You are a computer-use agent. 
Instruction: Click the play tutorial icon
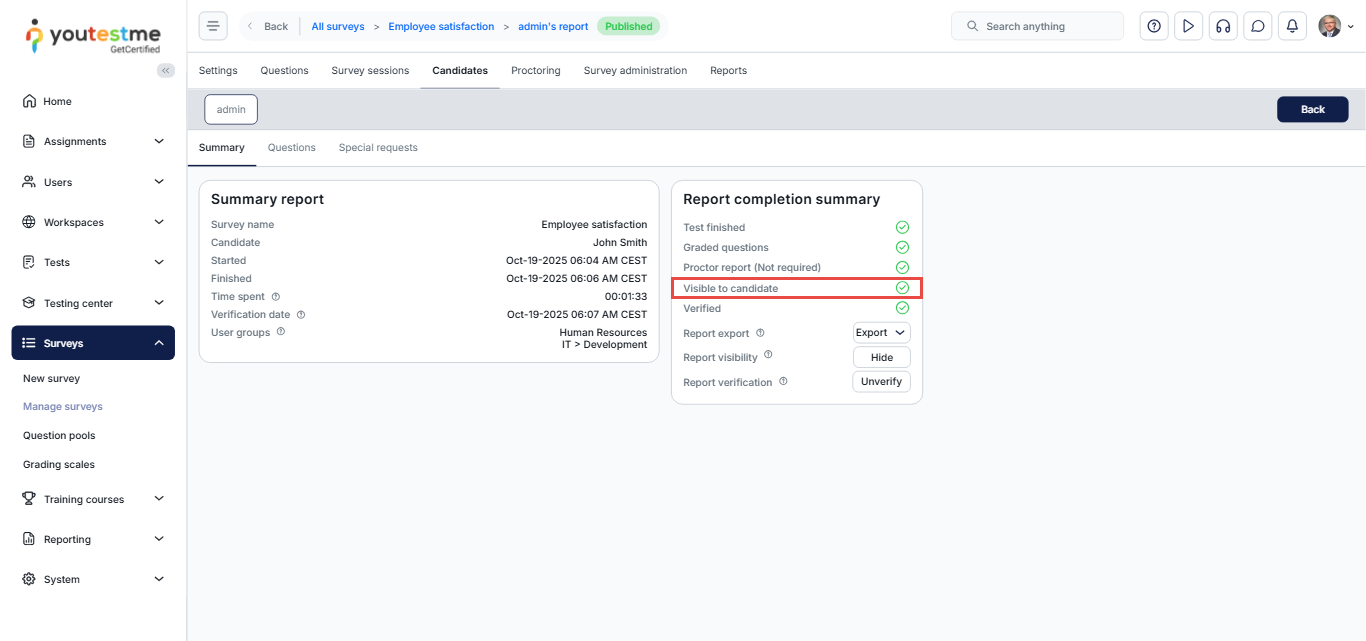pyautogui.click(x=1188, y=26)
